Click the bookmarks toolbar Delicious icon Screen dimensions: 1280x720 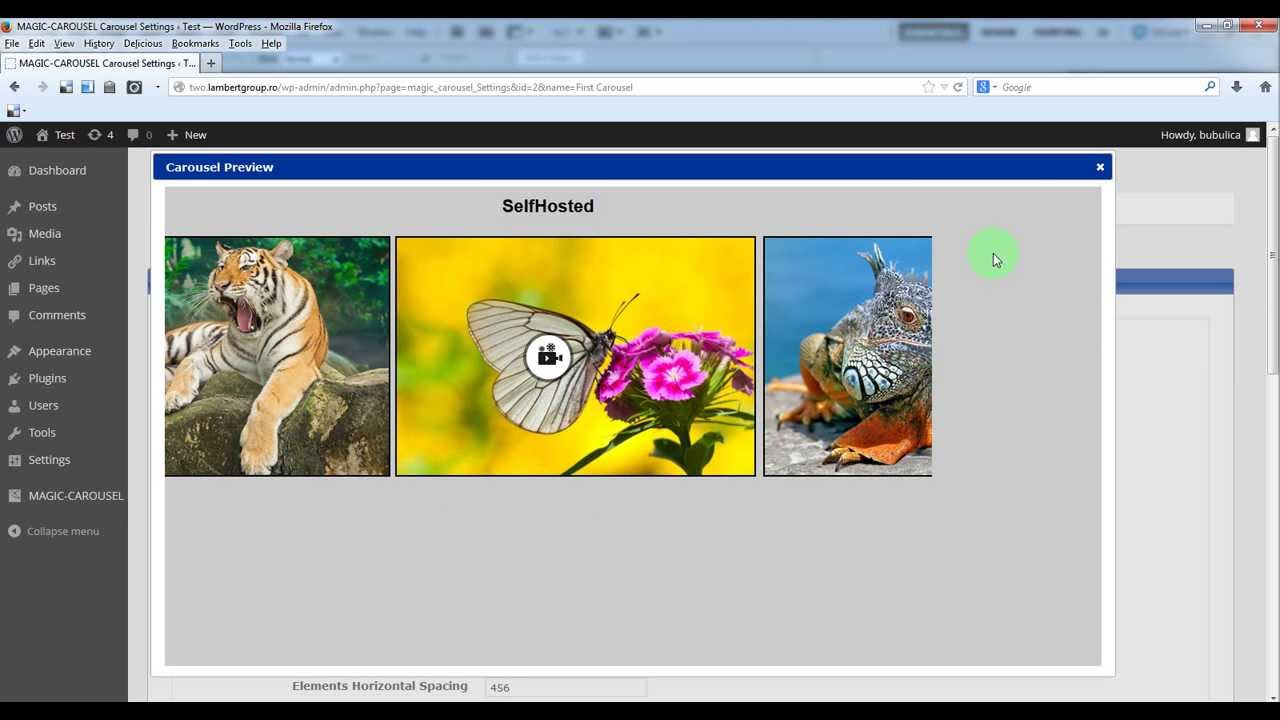click(13, 110)
